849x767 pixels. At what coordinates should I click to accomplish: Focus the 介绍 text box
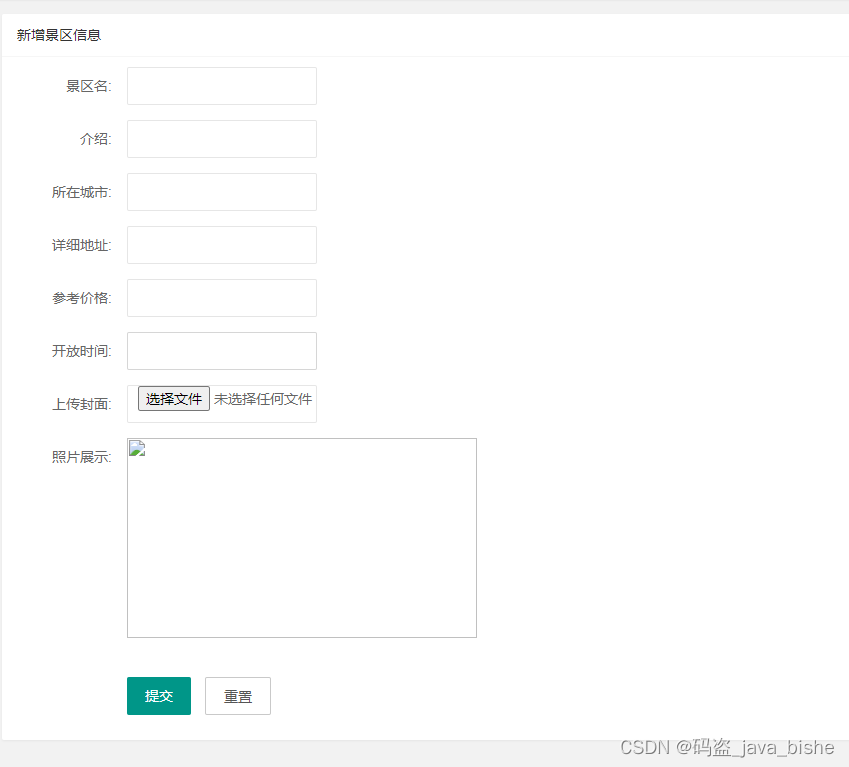(221, 139)
